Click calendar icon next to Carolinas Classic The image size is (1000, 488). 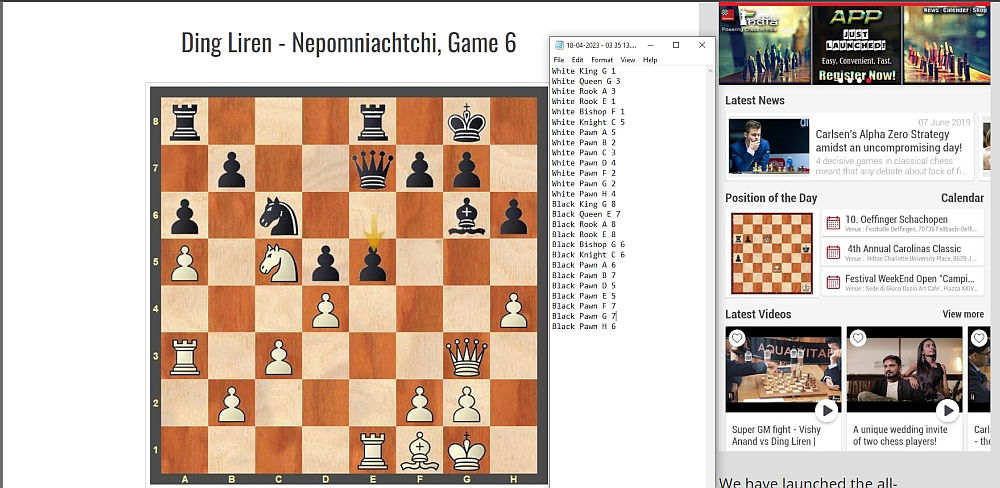(834, 252)
